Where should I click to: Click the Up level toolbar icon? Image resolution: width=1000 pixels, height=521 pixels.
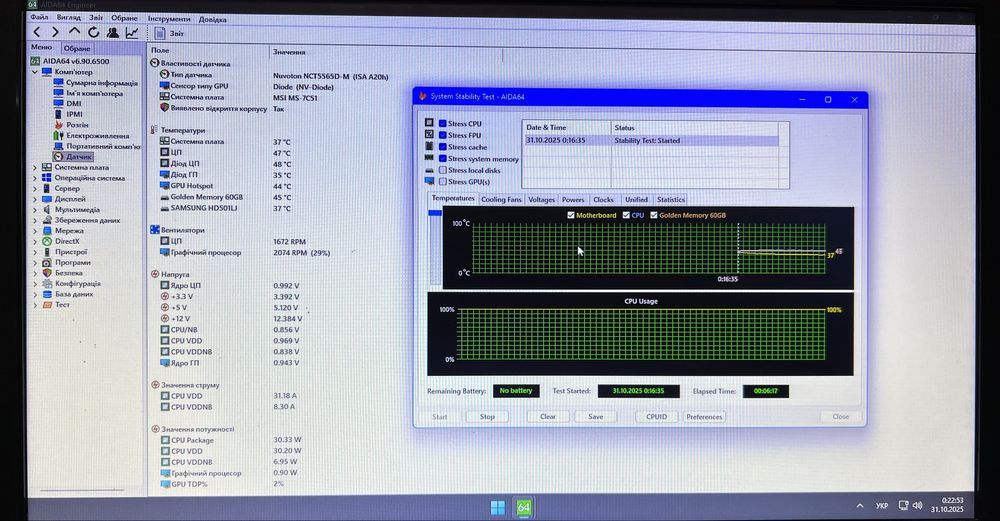tap(75, 32)
